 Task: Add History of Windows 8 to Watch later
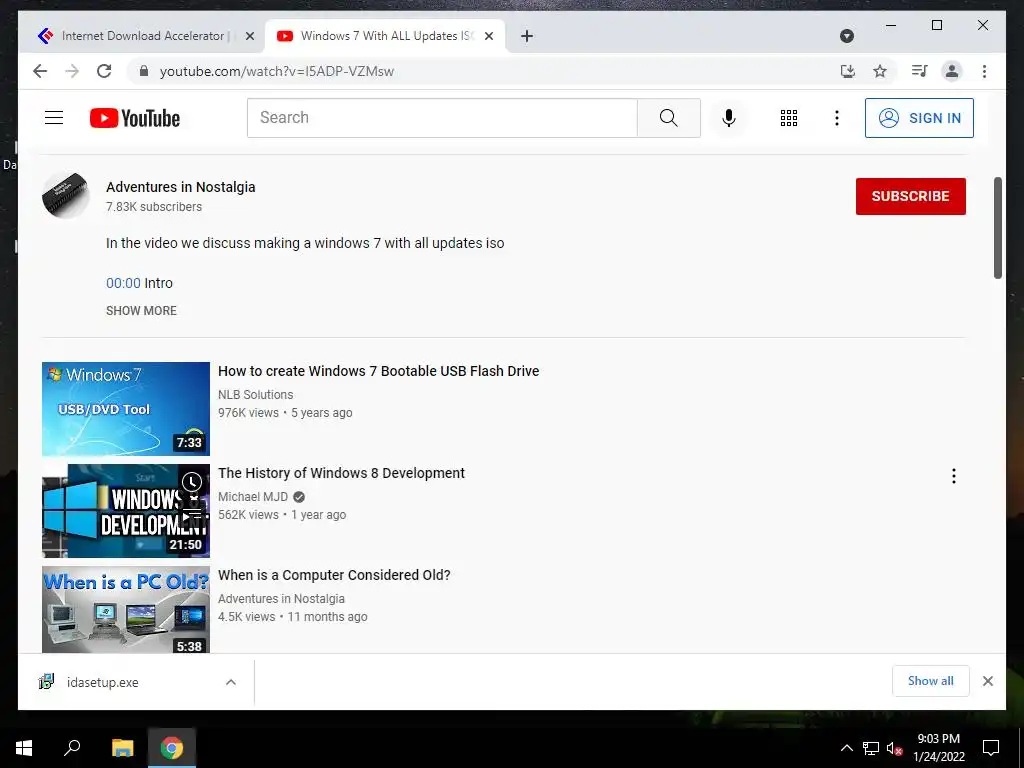191,482
